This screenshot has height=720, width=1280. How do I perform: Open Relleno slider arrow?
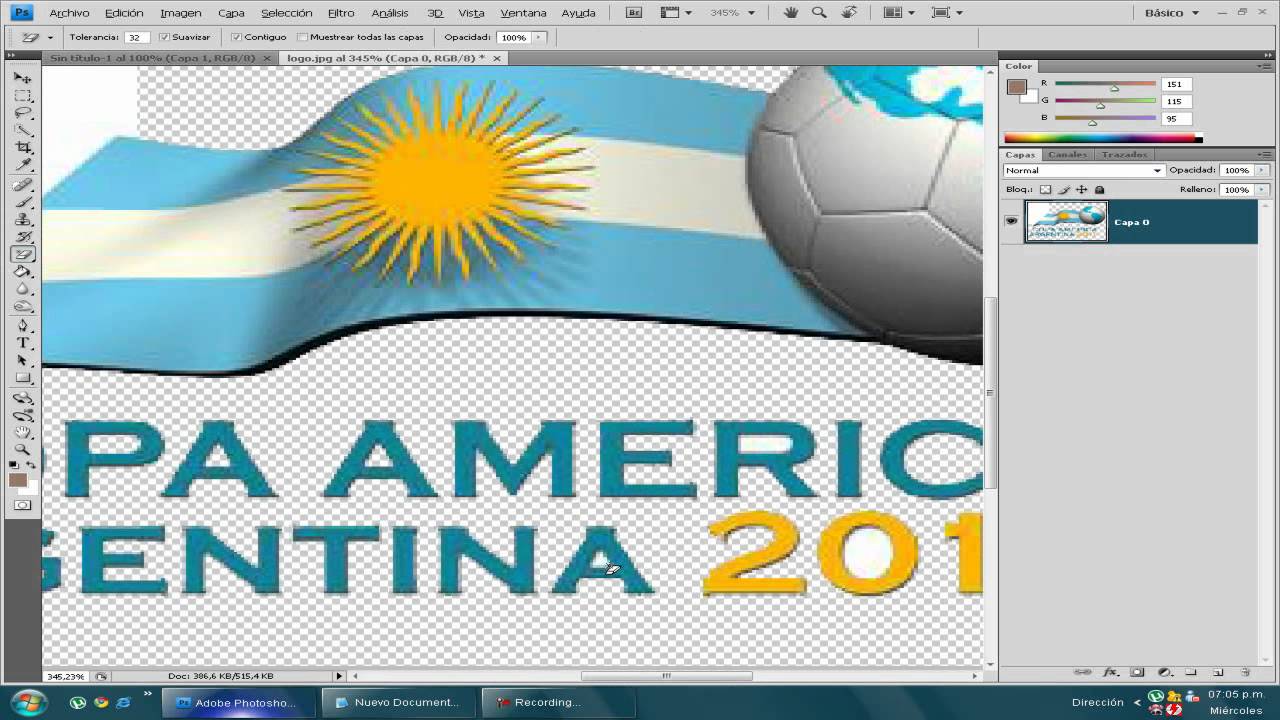[1261, 189]
